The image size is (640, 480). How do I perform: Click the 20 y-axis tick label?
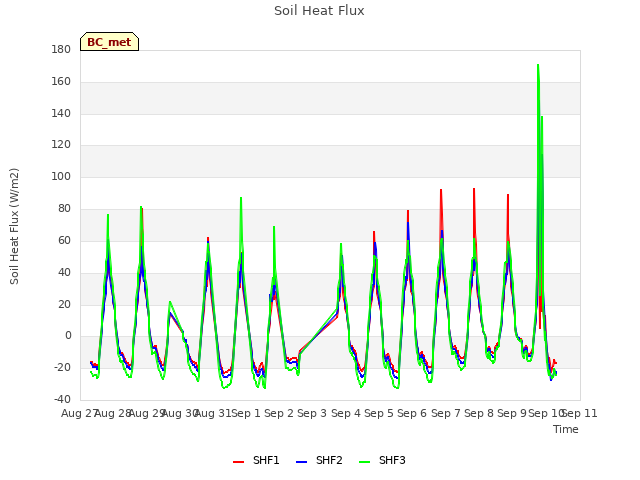(x=64, y=304)
